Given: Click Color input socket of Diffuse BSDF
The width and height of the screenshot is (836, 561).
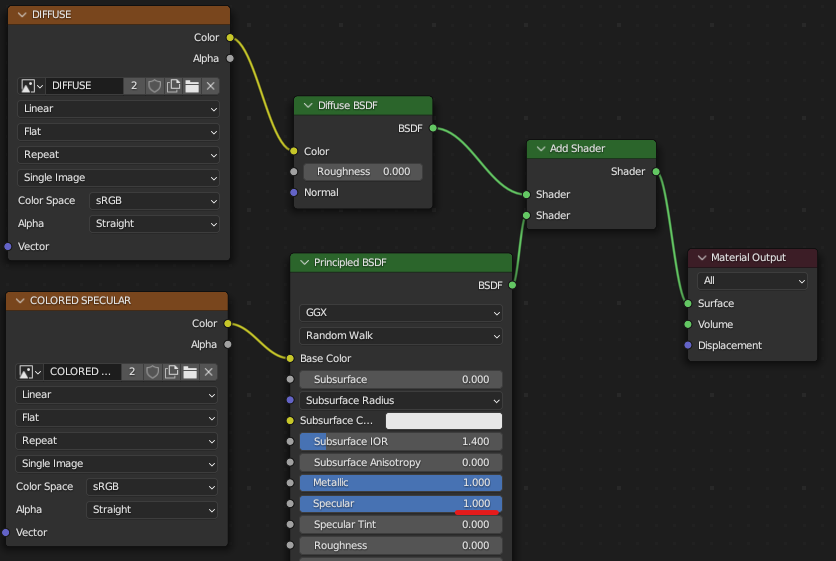Looking at the screenshot, I should click(x=294, y=151).
